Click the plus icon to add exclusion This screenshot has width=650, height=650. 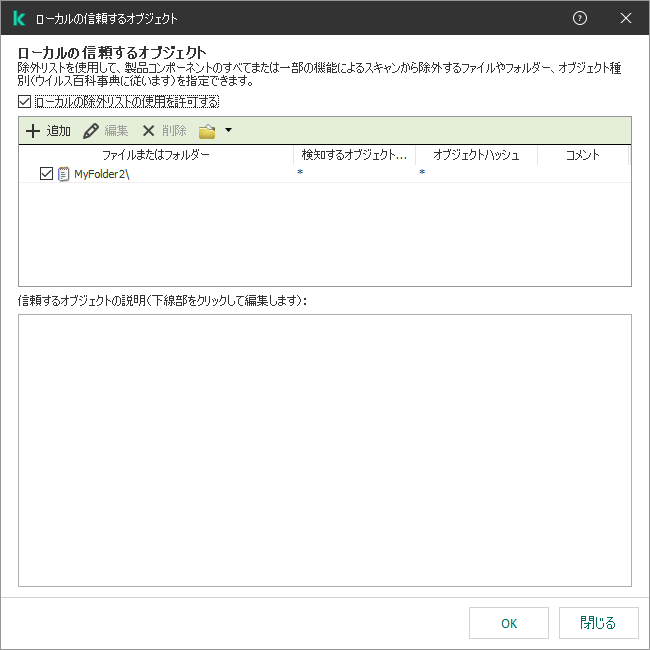coord(33,131)
